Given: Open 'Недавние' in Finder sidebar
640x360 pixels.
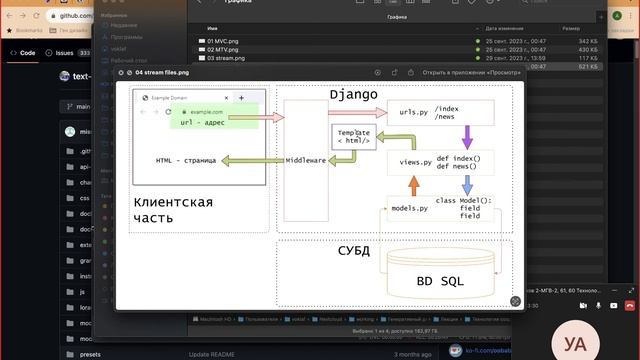Looking at the screenshot, I should coord(124,25).
